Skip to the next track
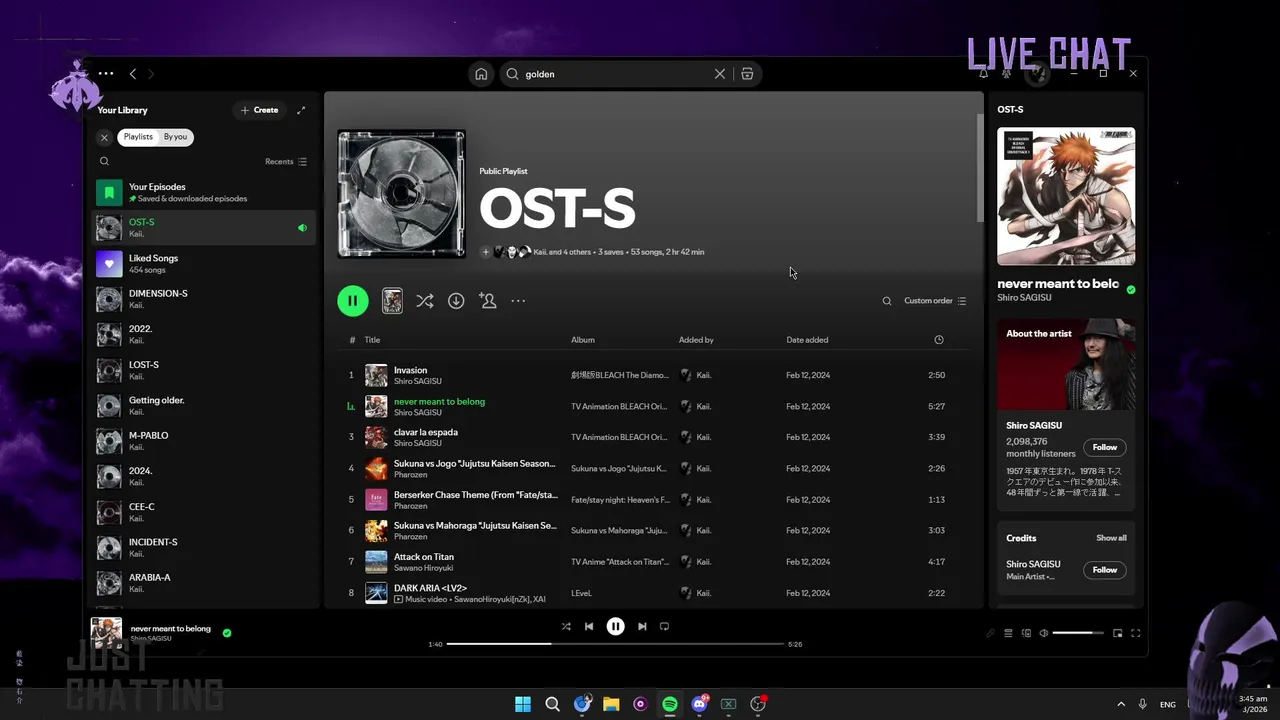This screenshot has height=720, width=1280. click(642, 627)
